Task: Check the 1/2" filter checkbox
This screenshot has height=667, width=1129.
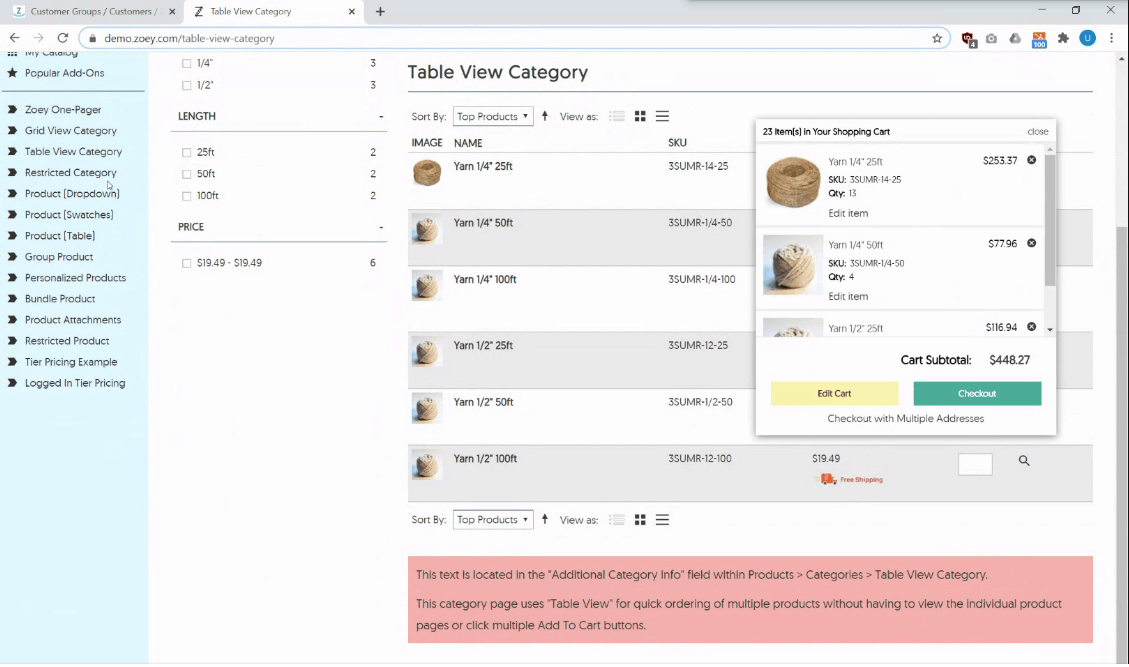Action: click(x=186, y=85)
